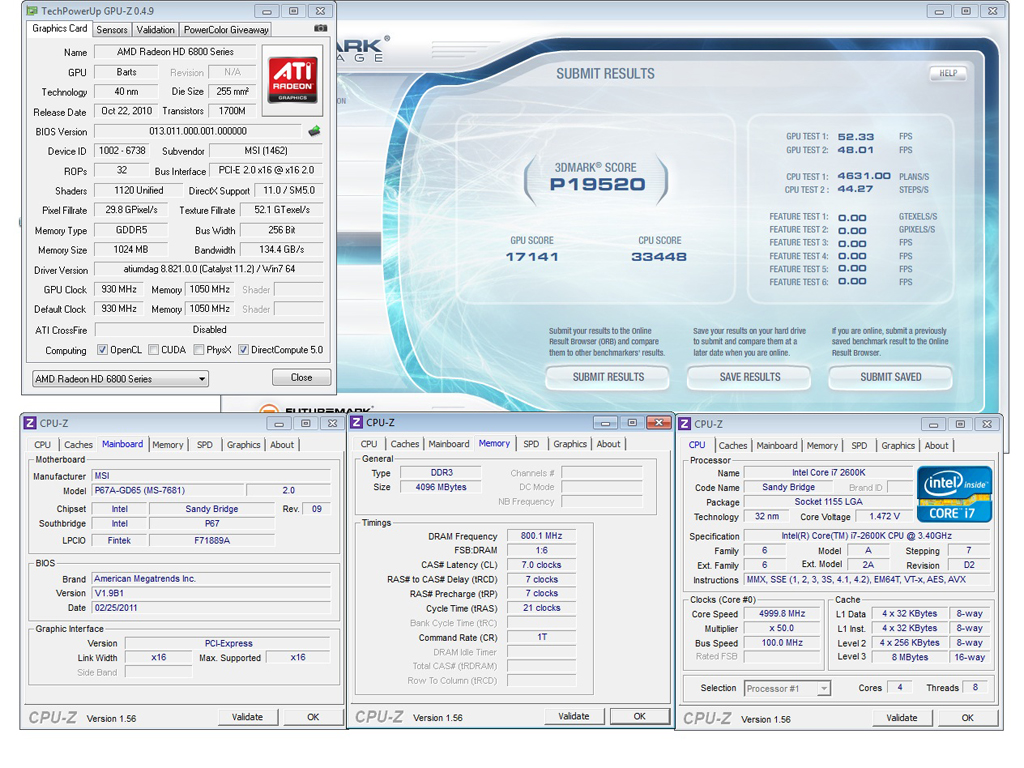This screenshot has width=1024, height=768.
Task: Click the Driver Version field with Catalyst 11.2
Action: point(209,269)
